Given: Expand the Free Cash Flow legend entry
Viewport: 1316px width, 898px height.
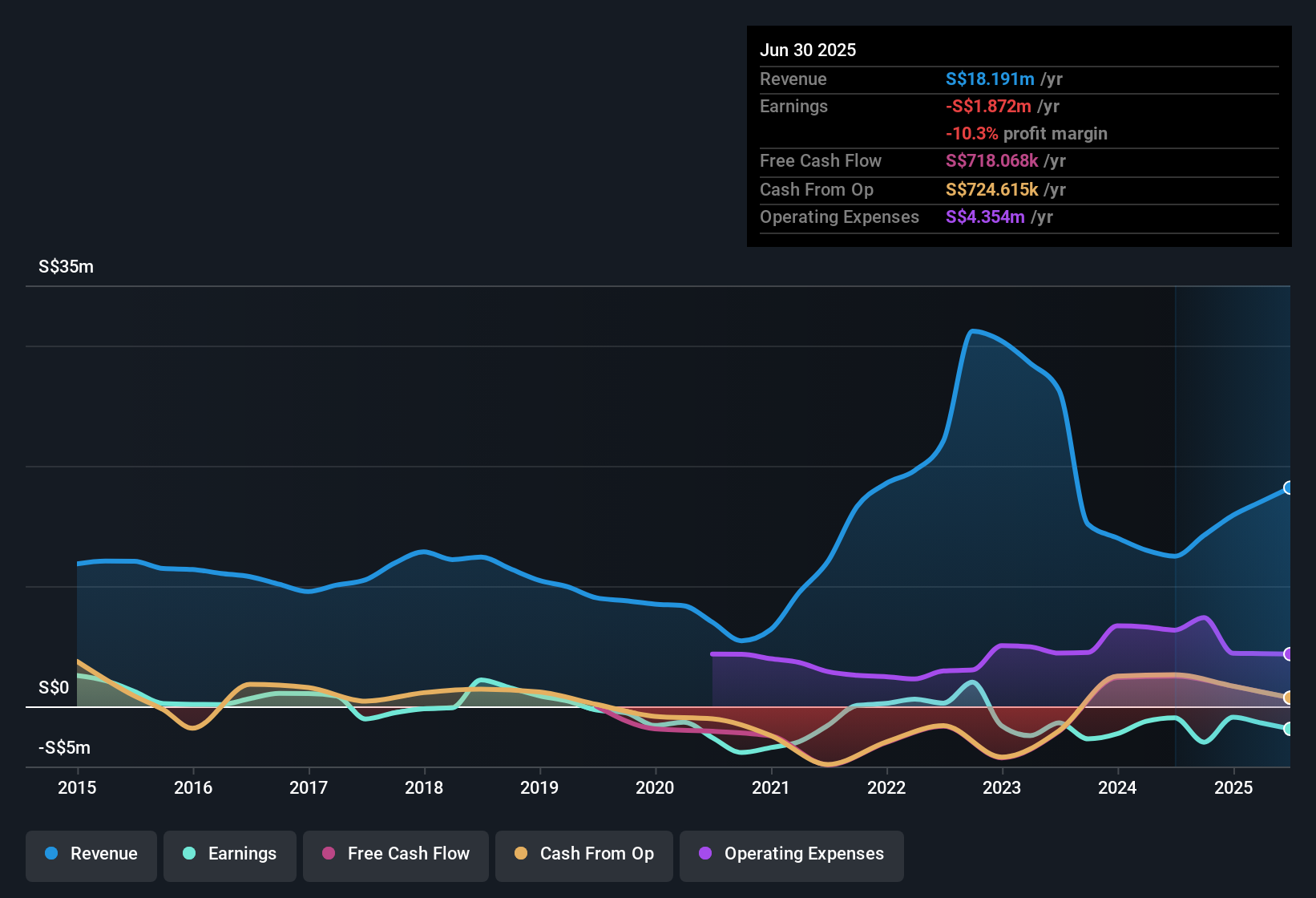Looking at the screenshot, I should (x=395, y=854).
